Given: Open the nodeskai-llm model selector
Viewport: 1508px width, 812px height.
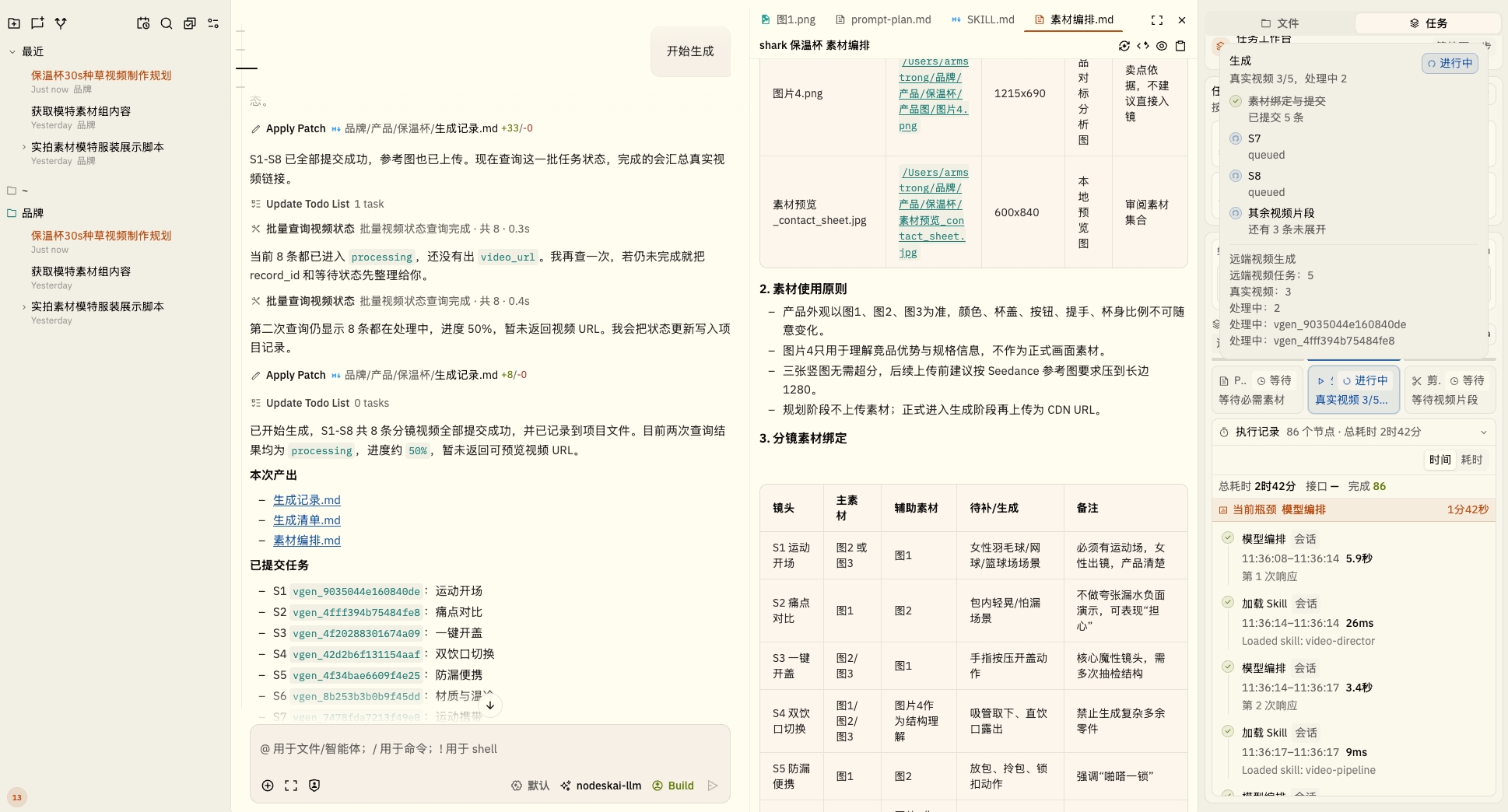Looking at the screenshot, I should tap(601, 786).
